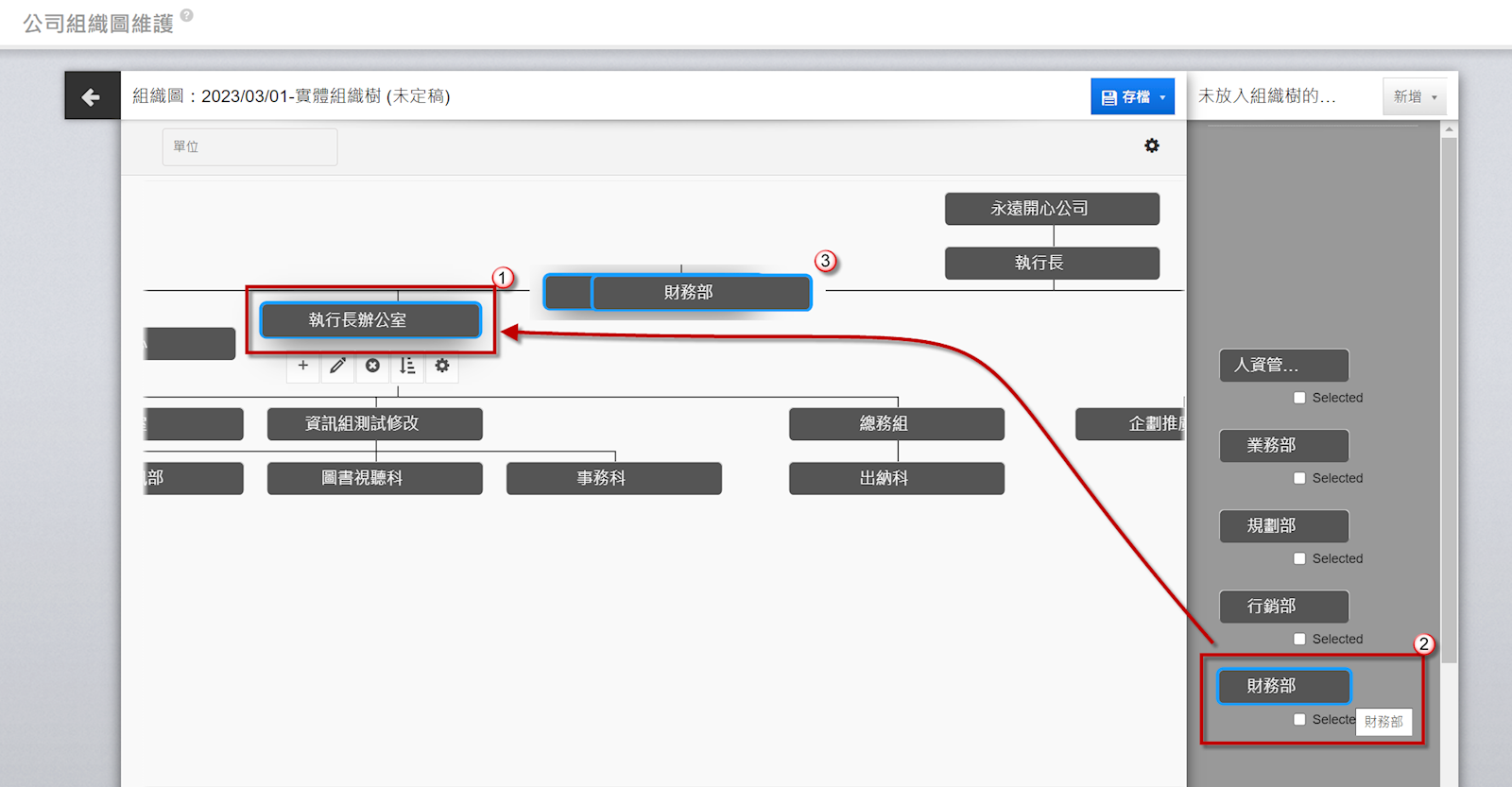
Task: Open the help question mark icon
Action: tap(187, 15)
